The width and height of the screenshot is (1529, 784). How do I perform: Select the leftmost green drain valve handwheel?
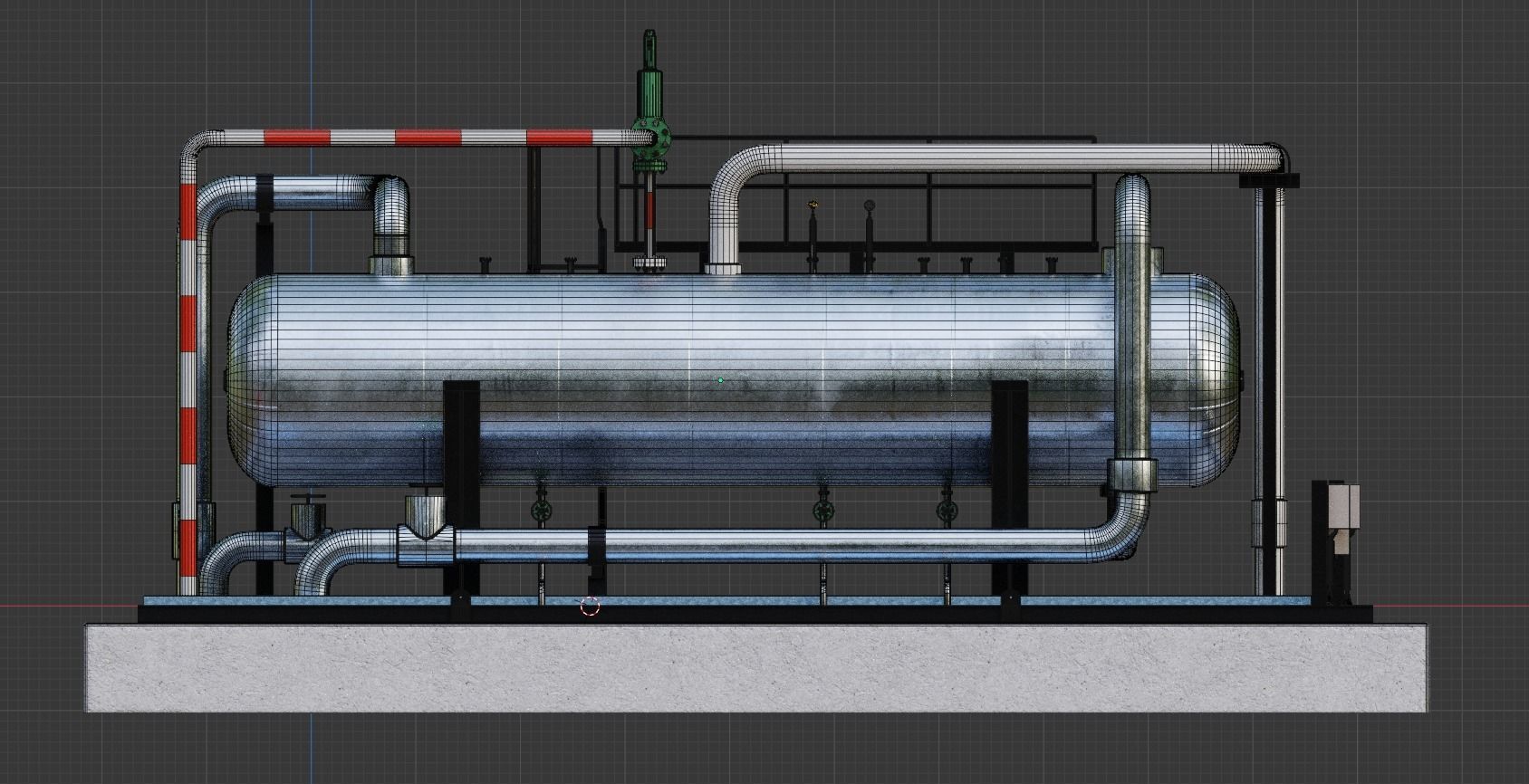(x=542, y=511)
